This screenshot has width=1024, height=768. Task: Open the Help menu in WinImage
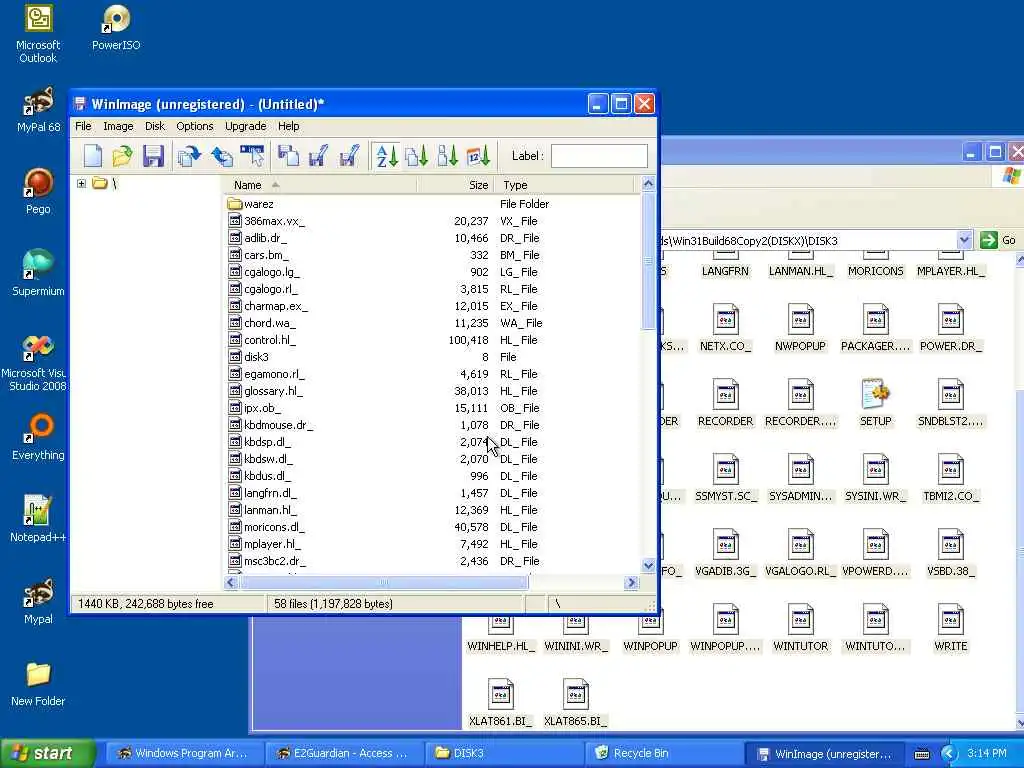[289, 126]
